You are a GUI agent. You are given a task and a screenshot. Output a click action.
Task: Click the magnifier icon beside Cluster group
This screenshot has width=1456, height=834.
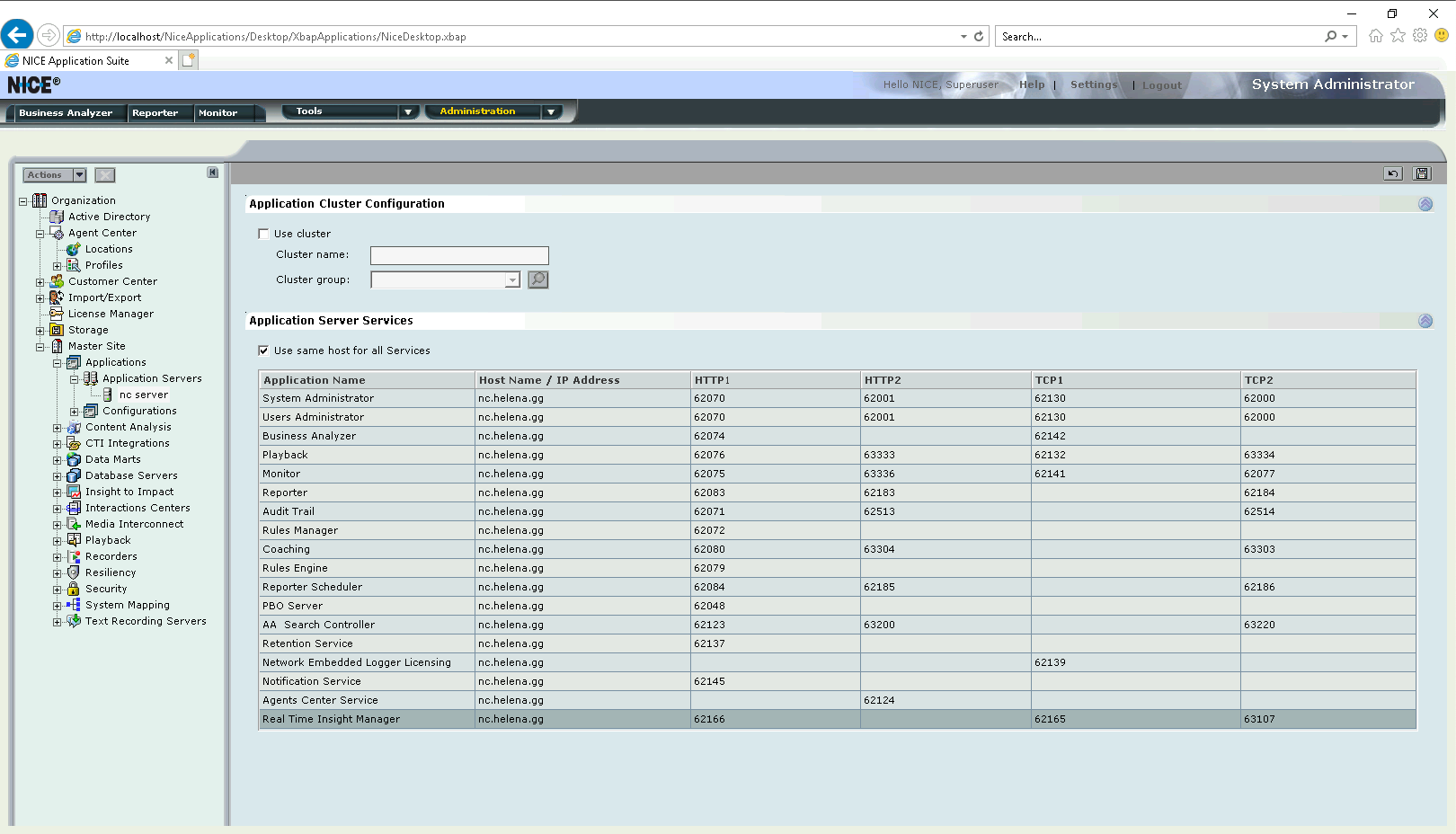click(537, 279)
